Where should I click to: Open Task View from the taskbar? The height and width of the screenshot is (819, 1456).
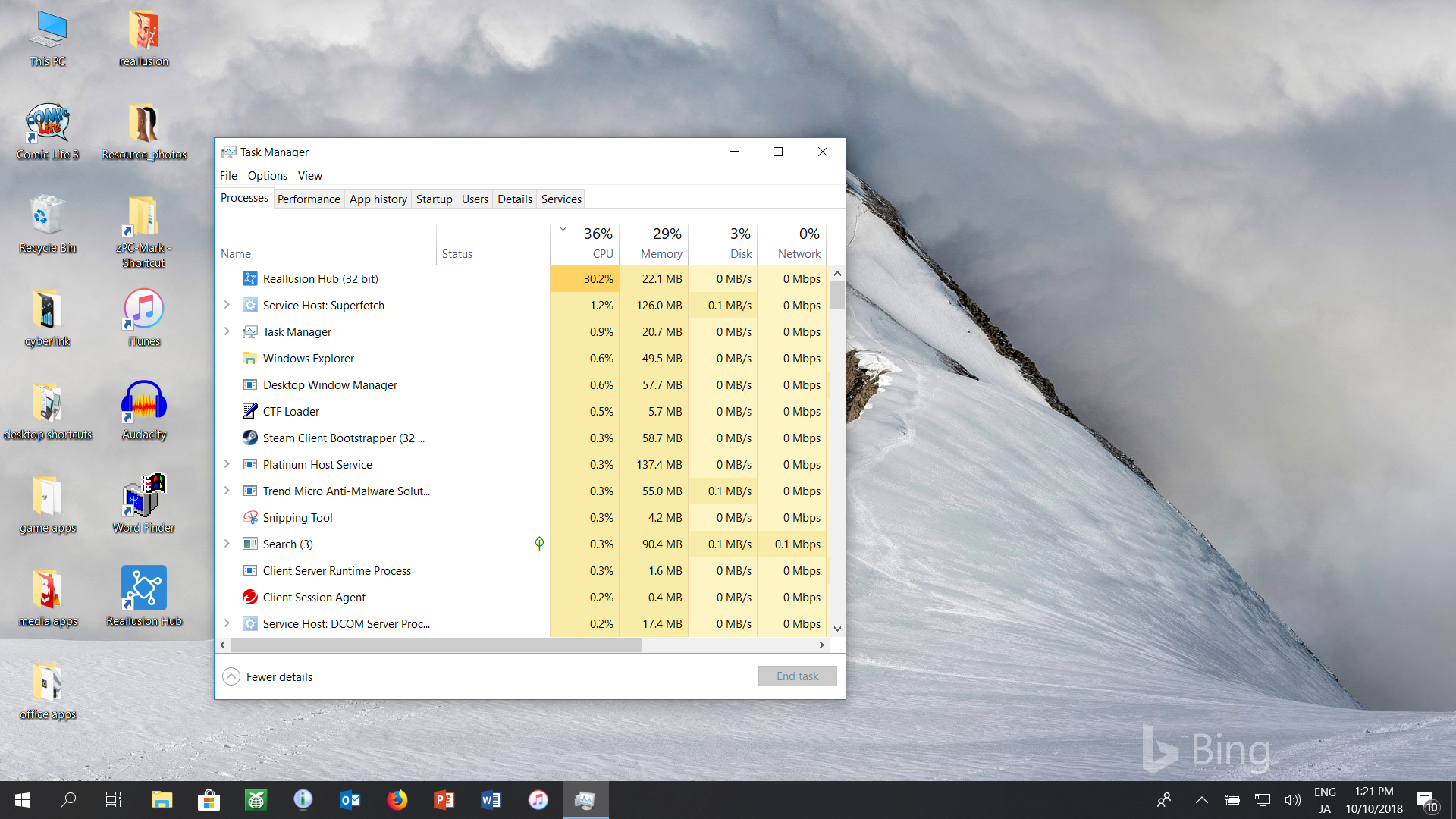tap(114, 800)
